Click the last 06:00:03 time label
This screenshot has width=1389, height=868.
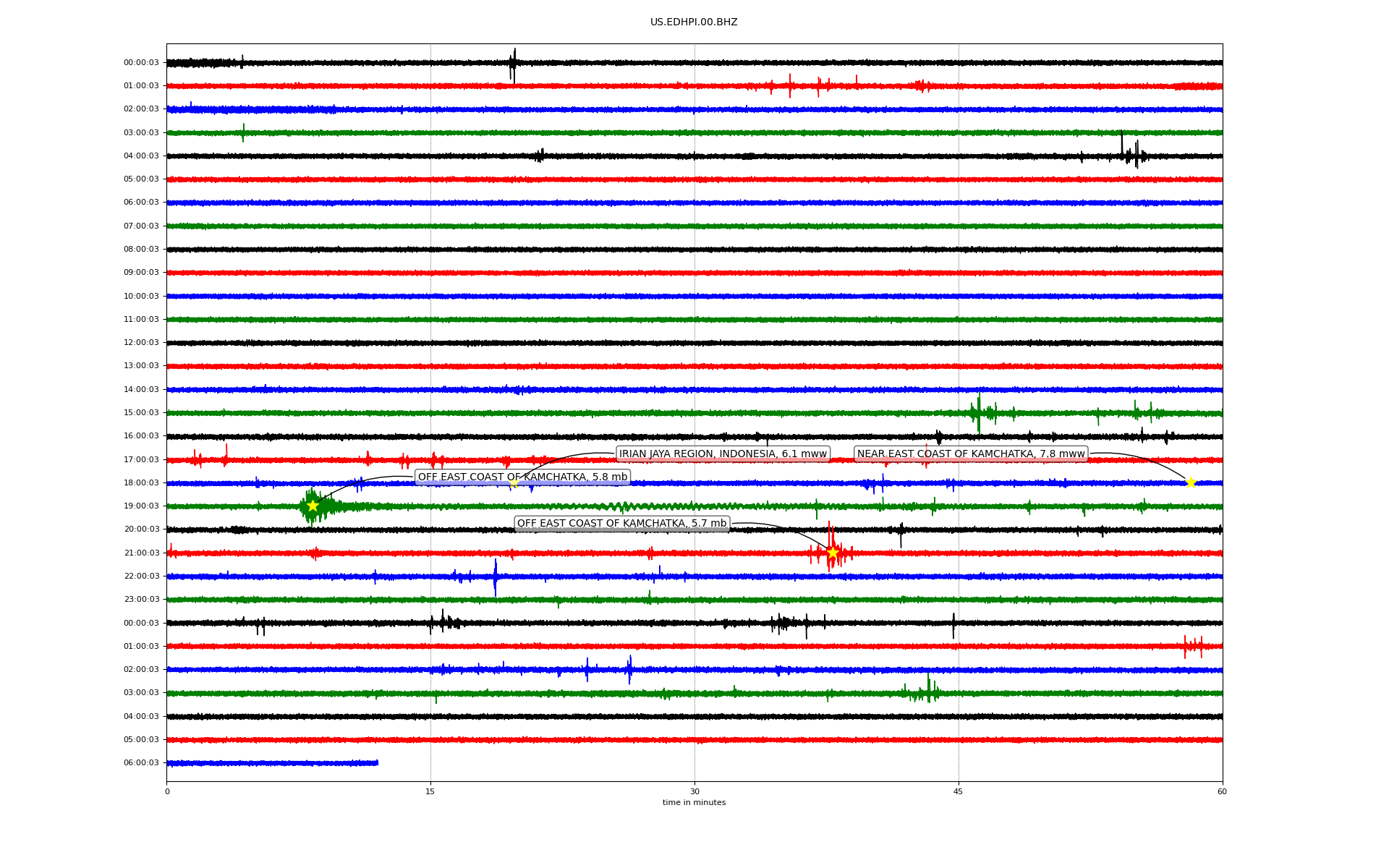[x=141, y=763]
